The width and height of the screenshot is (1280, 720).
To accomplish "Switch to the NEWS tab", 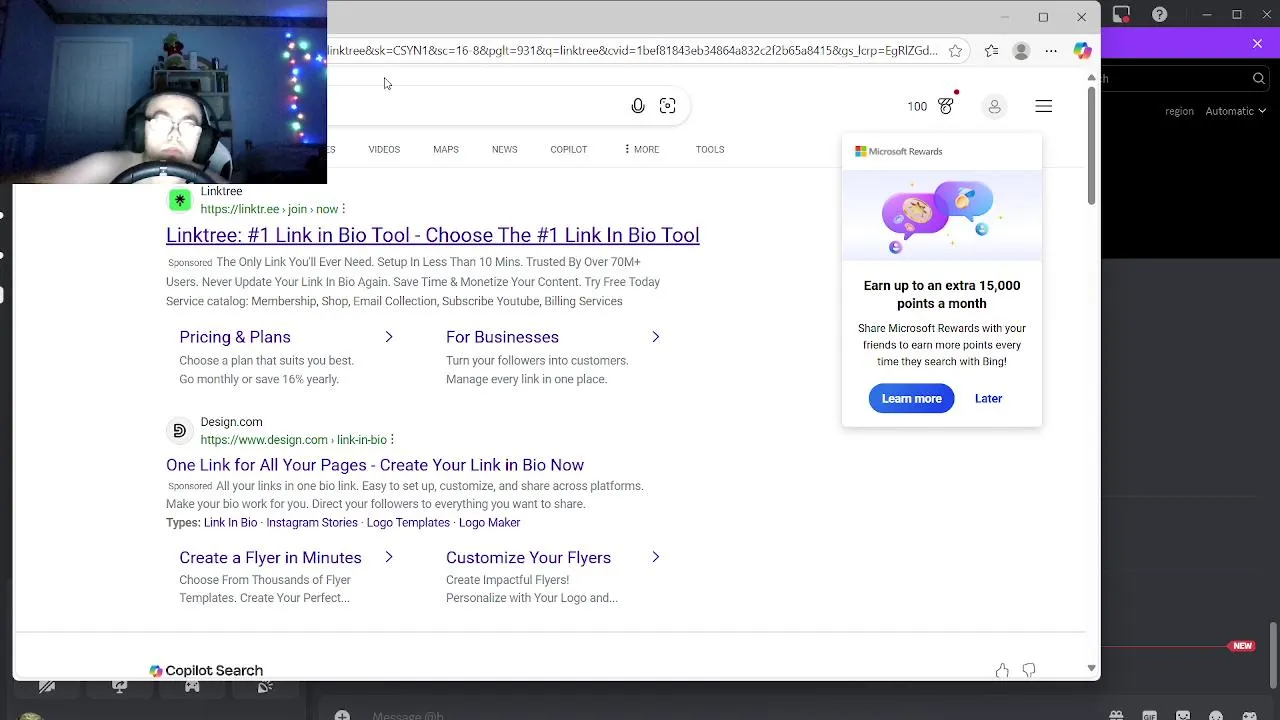I will point(504,149).
